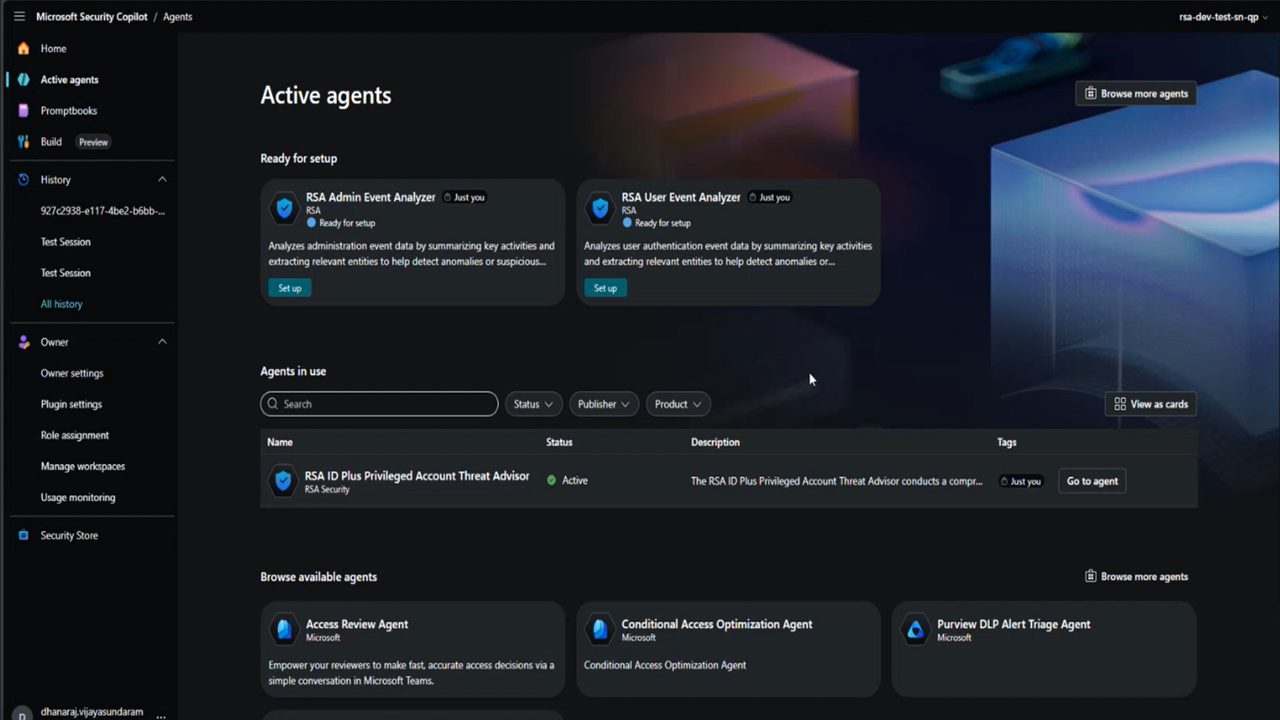Screen dimensions: 1280x720
Task: Click top Browse more agents button
Action: pyautogui.click(x=1136, y=94)
